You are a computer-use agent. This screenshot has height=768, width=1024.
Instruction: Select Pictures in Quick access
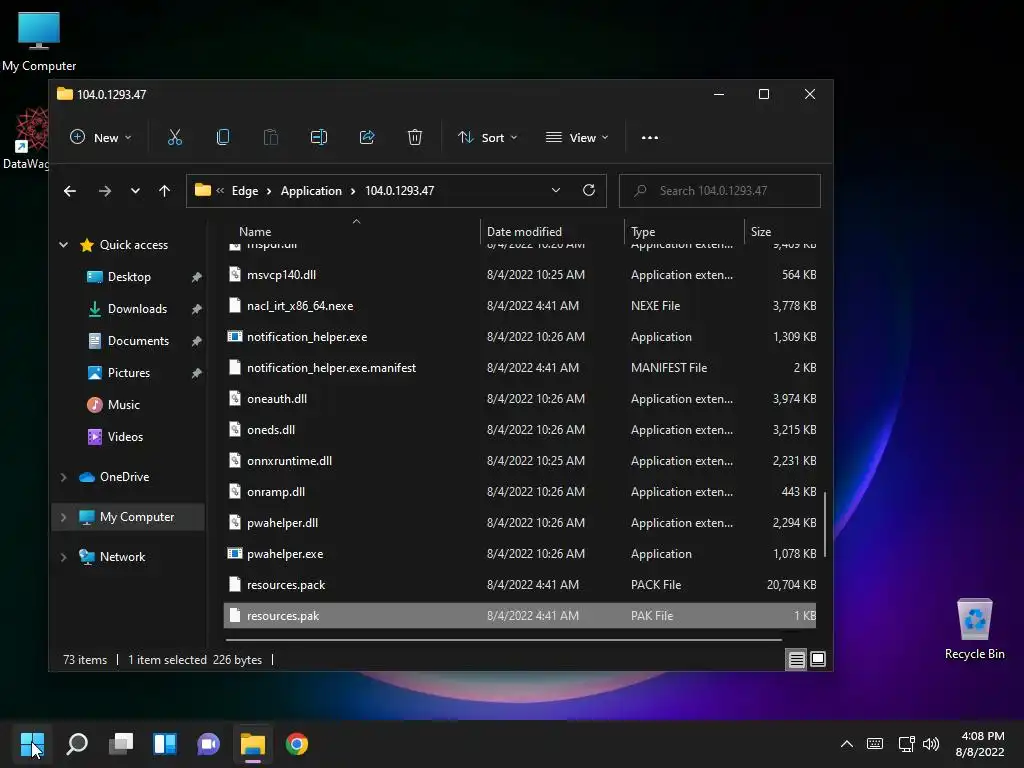click(x=129, y=373)
